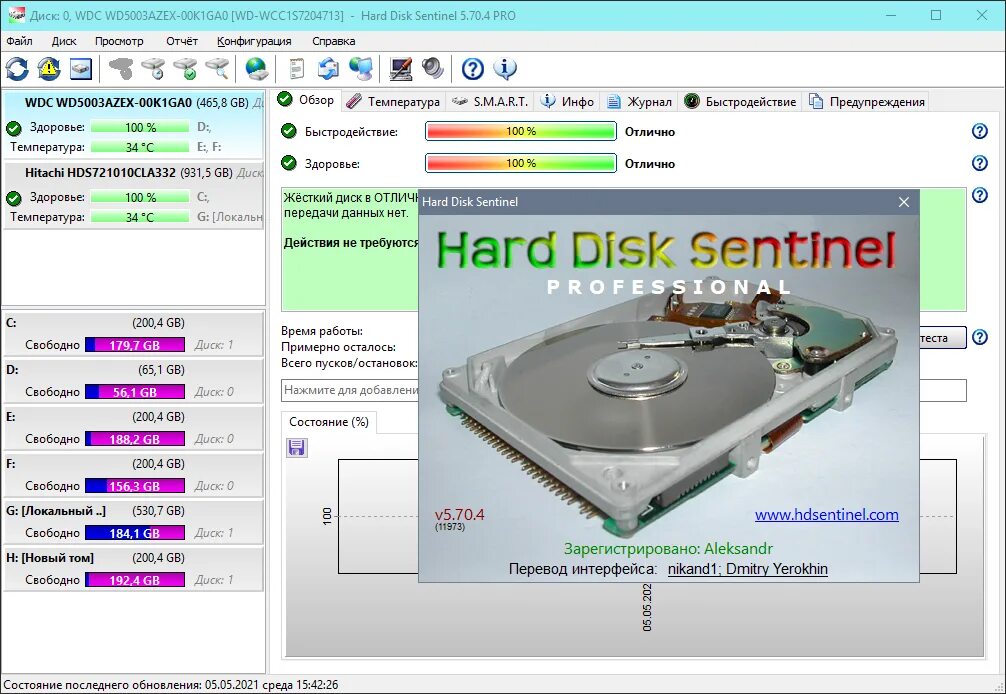
Task: Select the G: [Локальный ..] partition entry
Action: click(133, 521)
